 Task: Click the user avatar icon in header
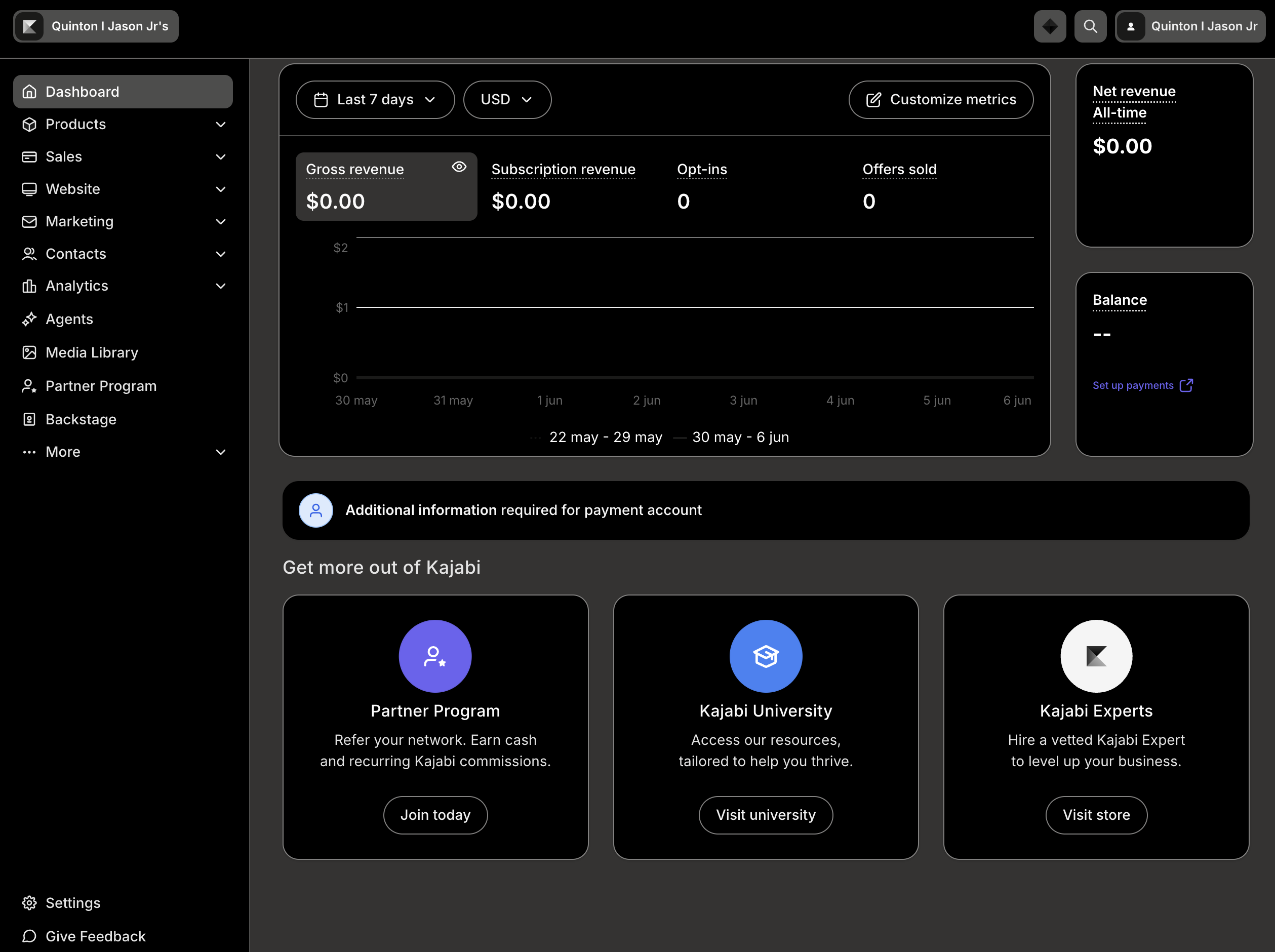coord(1130,26)
